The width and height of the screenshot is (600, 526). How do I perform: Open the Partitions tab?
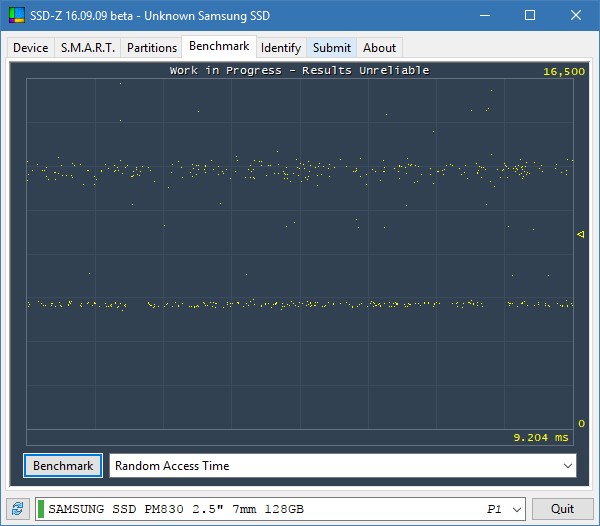click(x=152, y=48)
